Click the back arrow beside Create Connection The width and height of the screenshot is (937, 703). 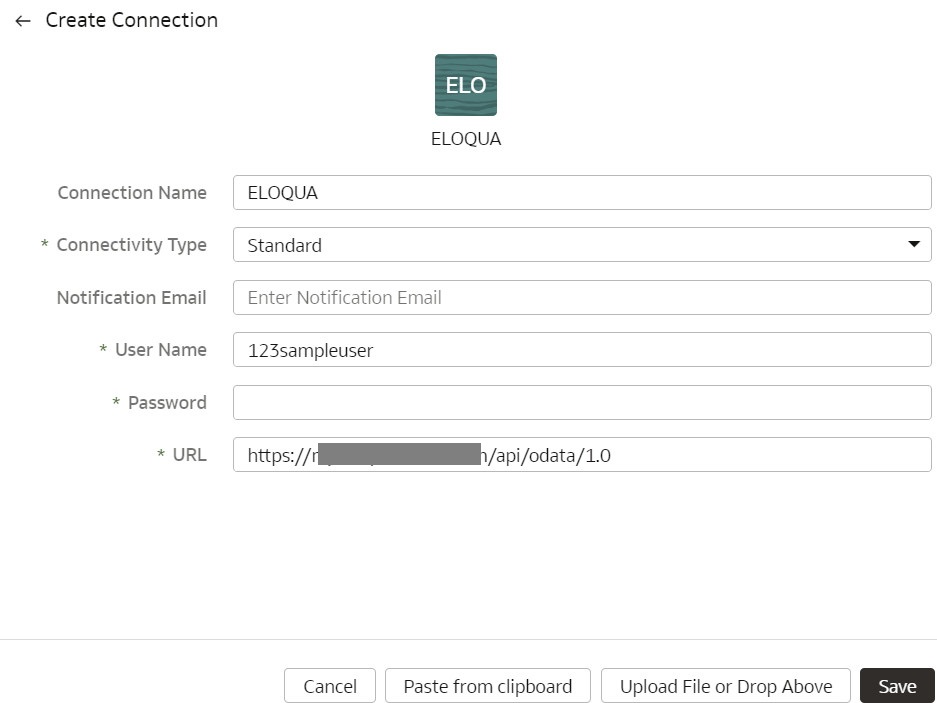(x=23, y=21)
